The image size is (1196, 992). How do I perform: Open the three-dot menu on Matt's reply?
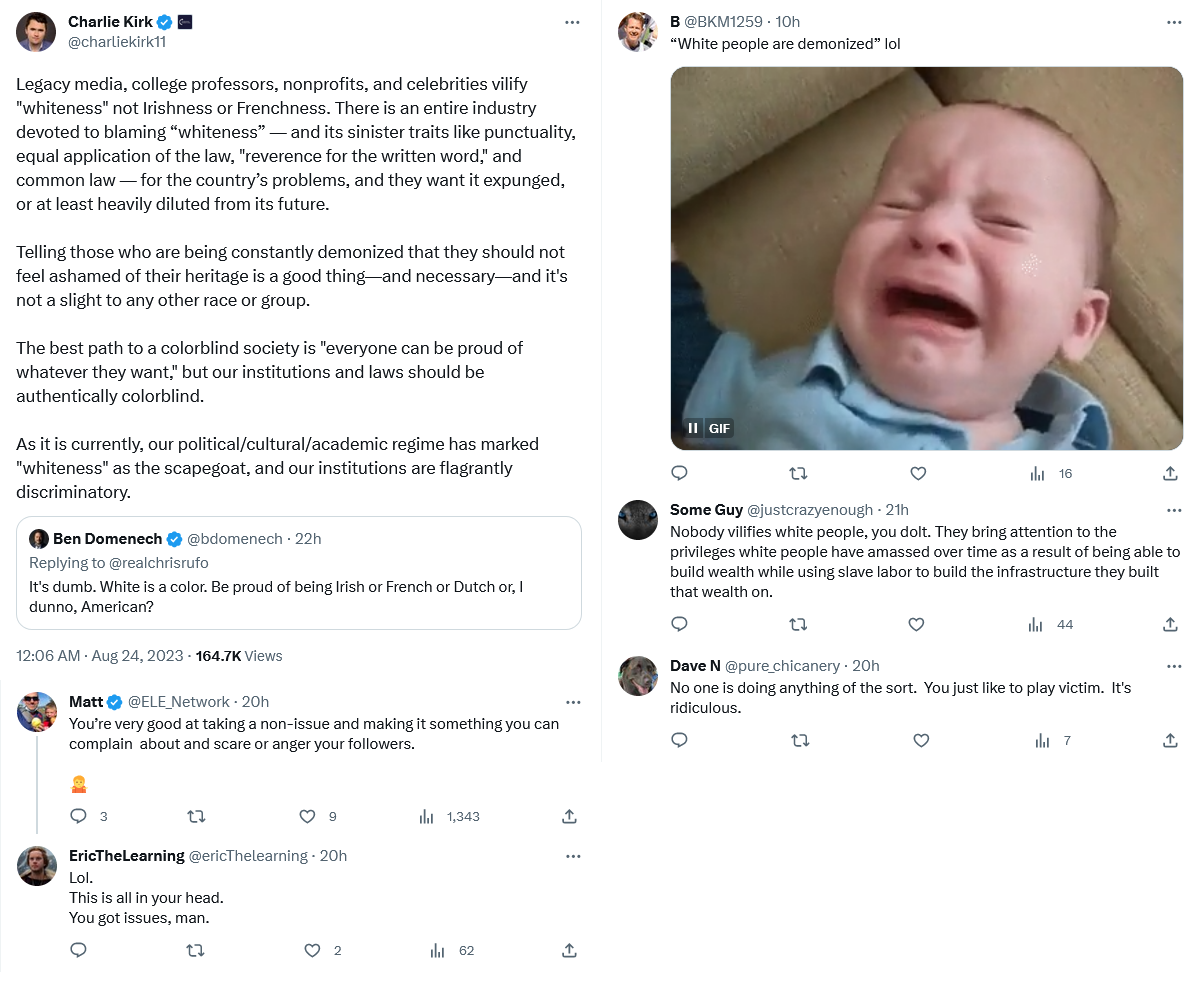pos(573,702)
